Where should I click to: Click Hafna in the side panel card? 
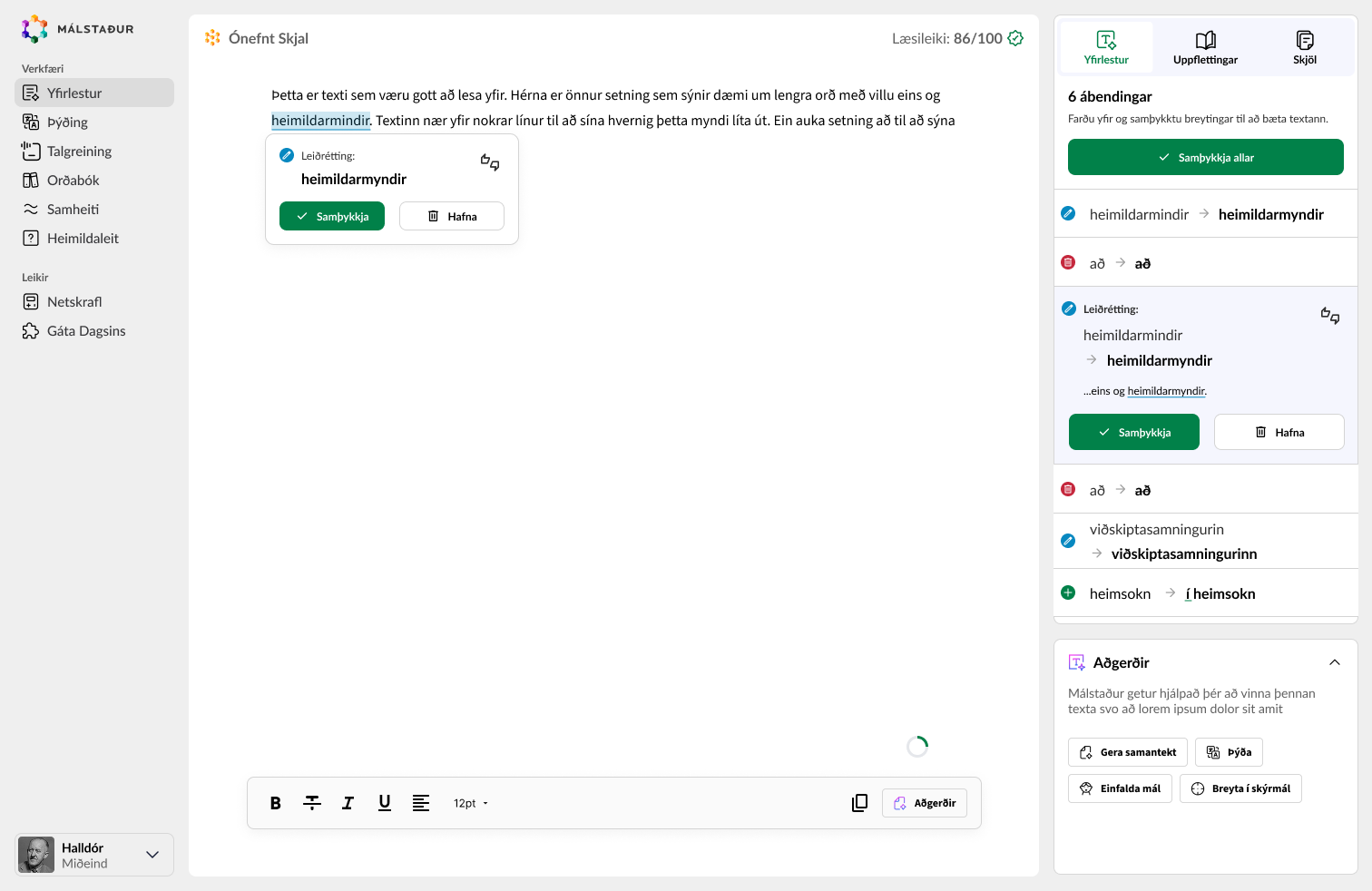point(1279,432)
